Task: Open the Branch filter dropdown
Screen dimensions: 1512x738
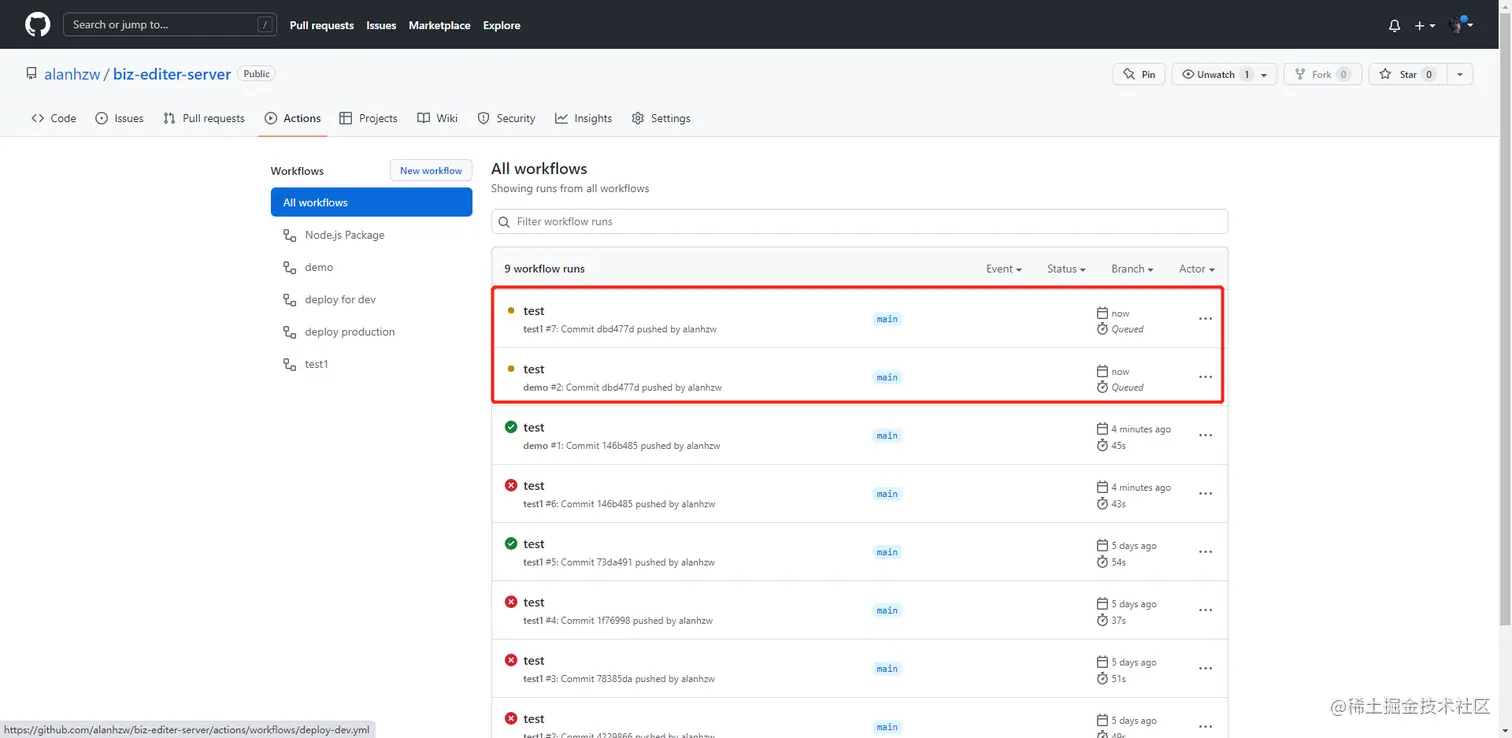Action: [1132, 269]
